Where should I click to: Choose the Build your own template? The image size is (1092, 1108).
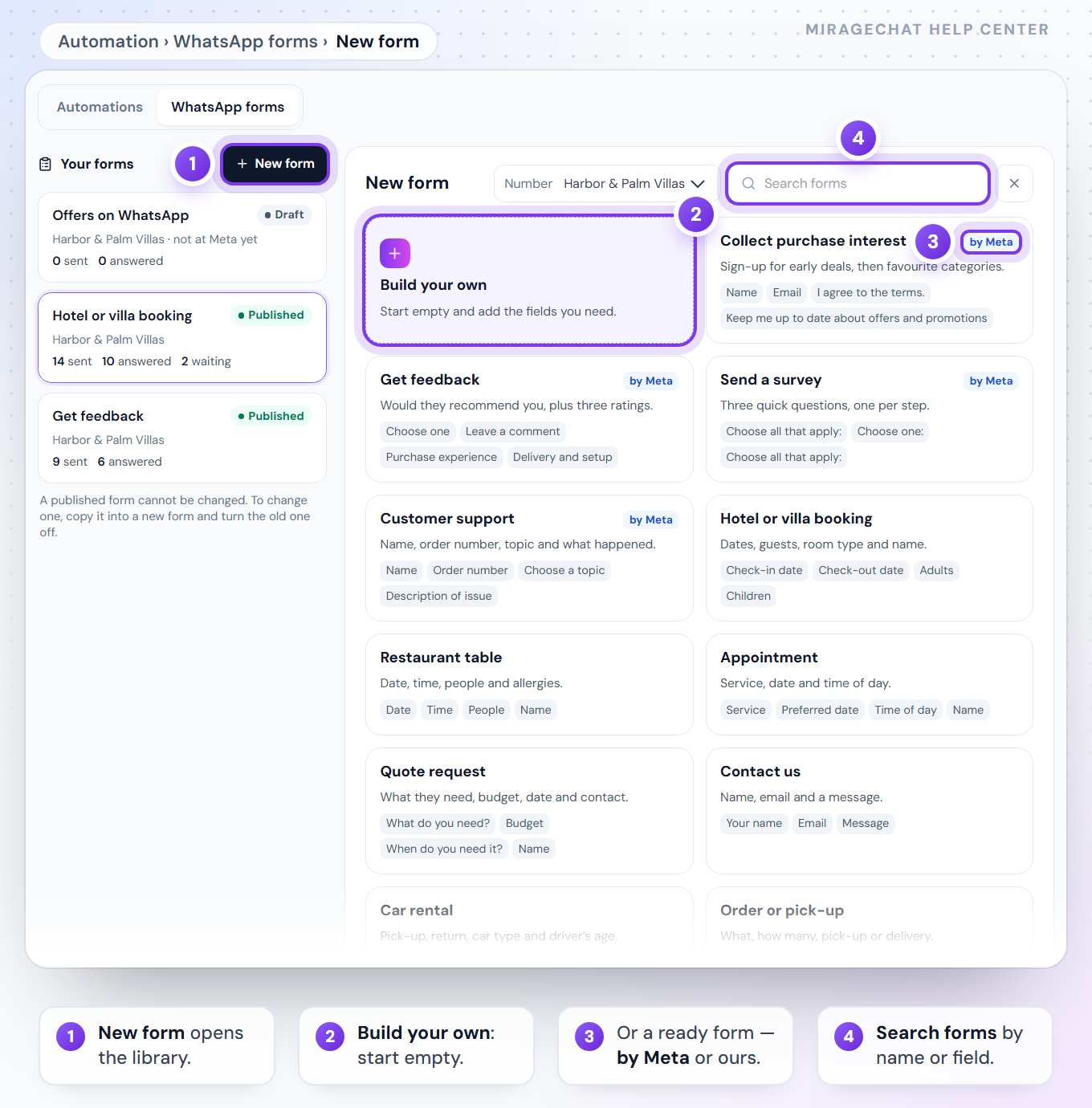529,280
